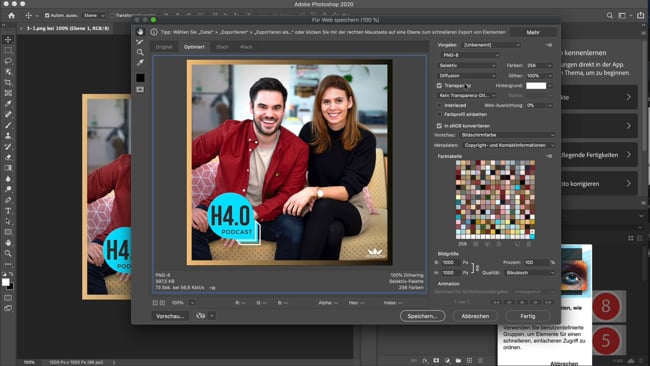Click the black eyedropper color swatch in dialog

140,78
